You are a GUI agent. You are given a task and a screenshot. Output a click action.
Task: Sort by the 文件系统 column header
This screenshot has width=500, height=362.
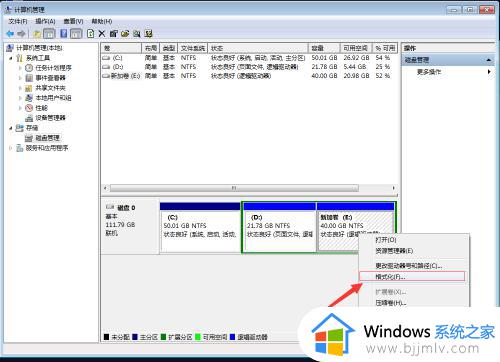(x=193, y=48)
